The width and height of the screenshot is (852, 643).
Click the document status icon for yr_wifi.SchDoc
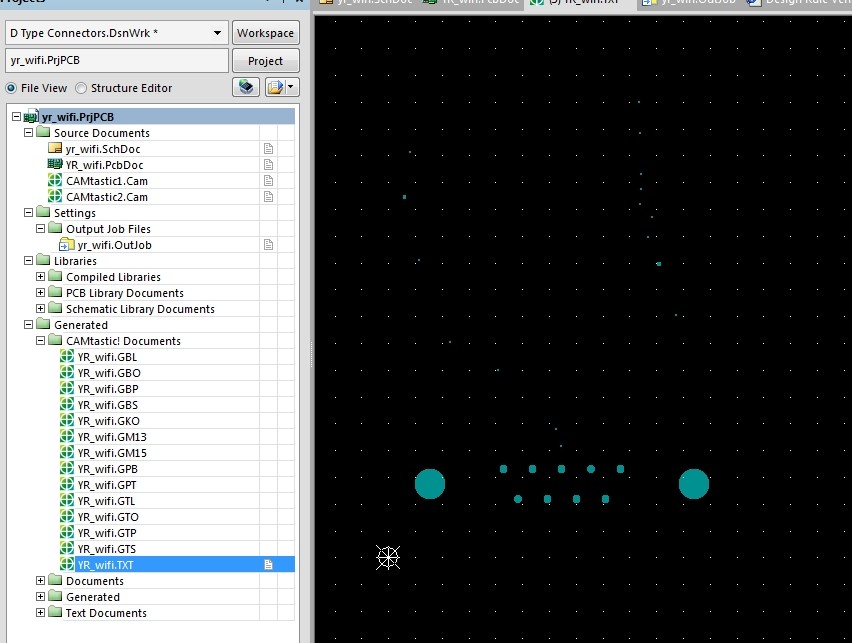pyautogui.click(x=268, y=148)
